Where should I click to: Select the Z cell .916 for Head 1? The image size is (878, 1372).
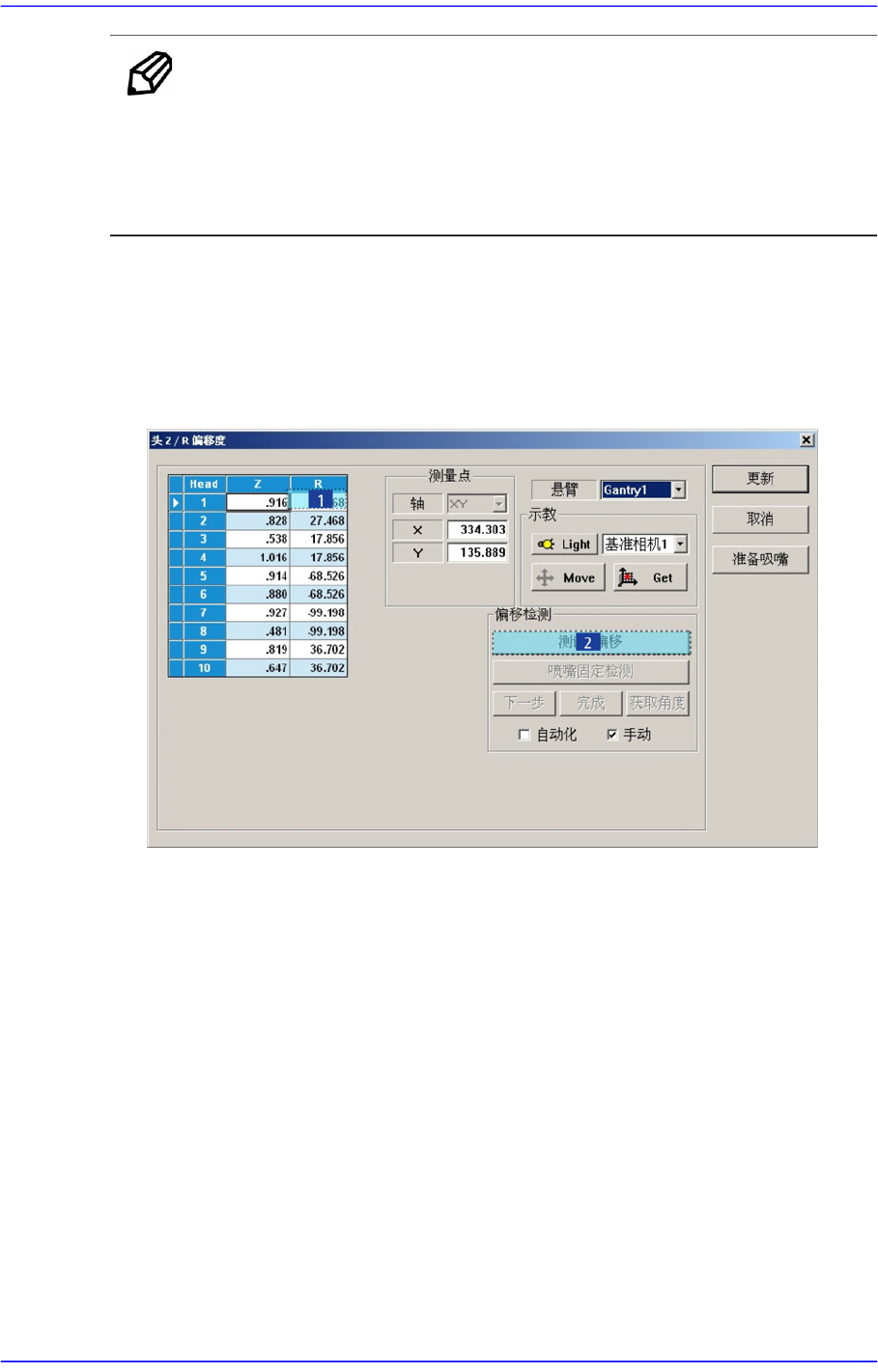[x=258, y=503]
